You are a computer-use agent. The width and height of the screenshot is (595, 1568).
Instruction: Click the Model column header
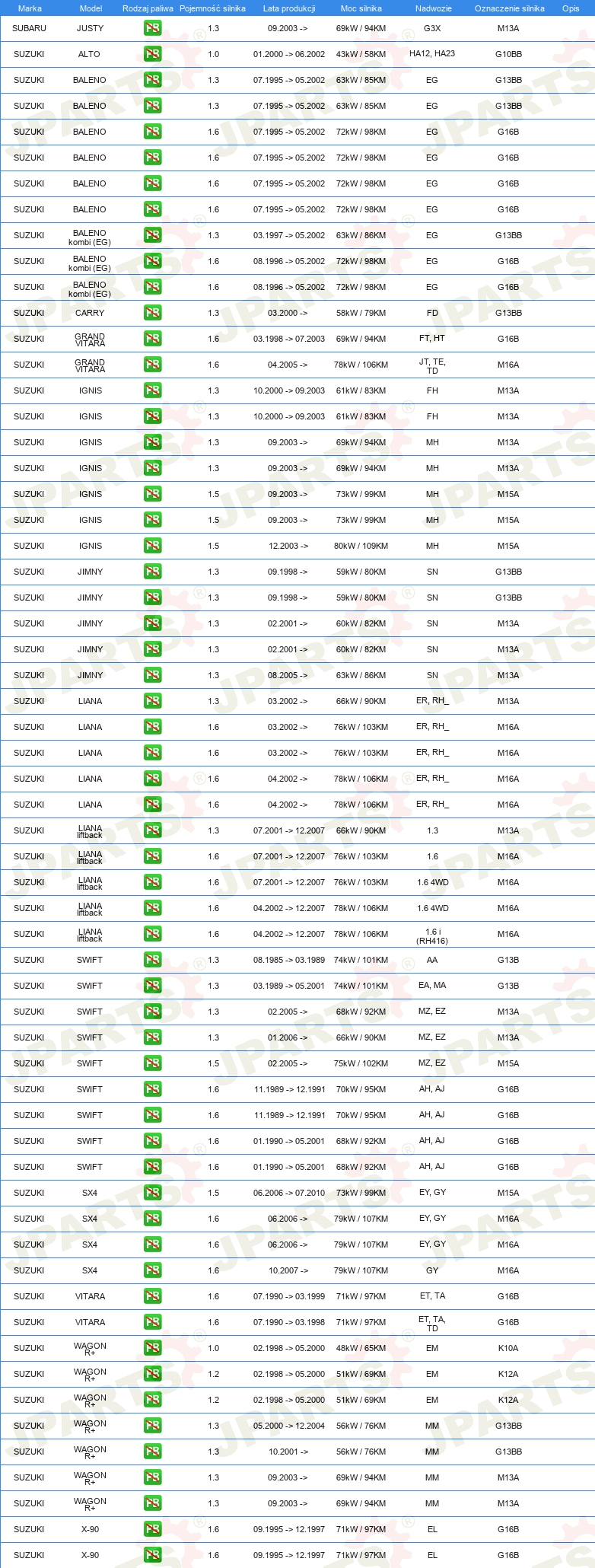pos(91,8)
